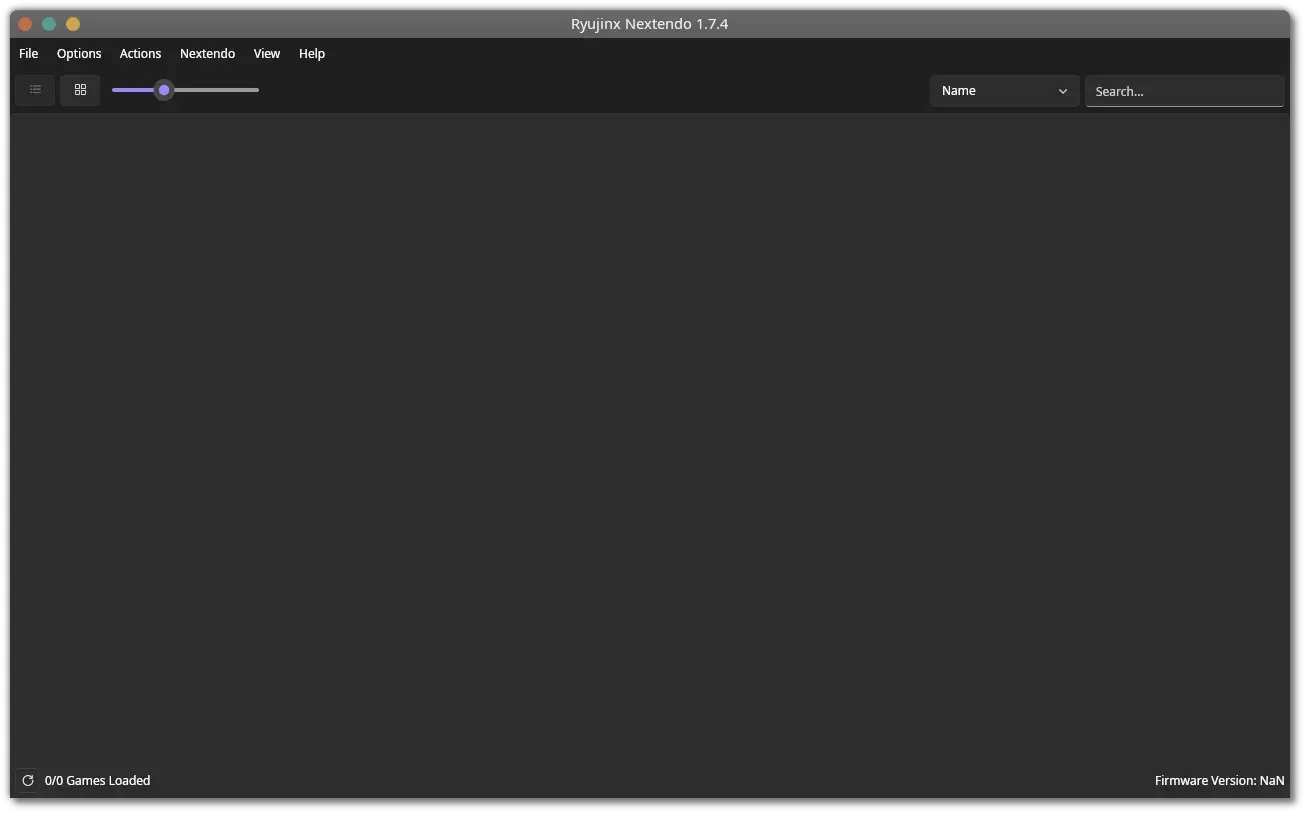Click the Firmware Version: NaN label
Screen dimensions: 1306x814
(1220, 781)
